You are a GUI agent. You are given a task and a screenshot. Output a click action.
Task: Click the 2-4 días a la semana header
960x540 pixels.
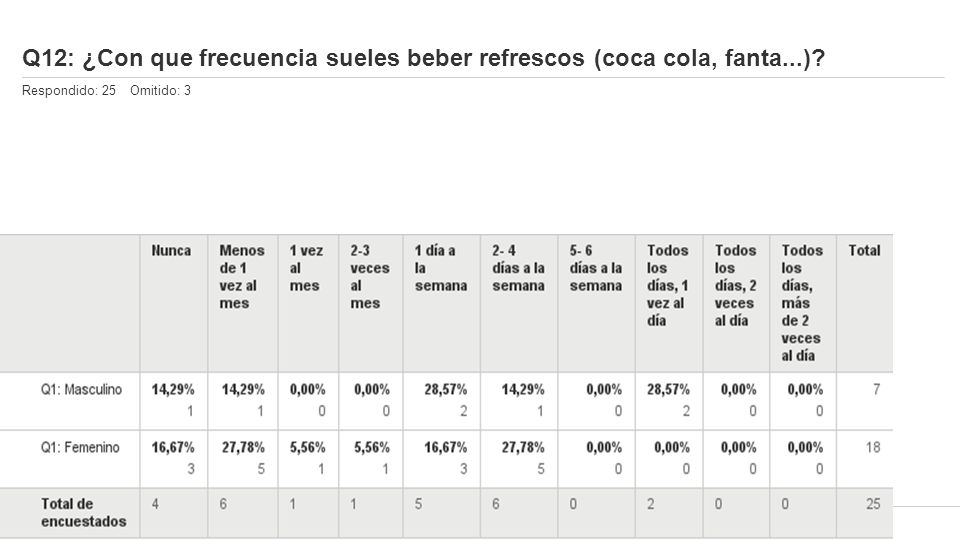coord(518,268)
